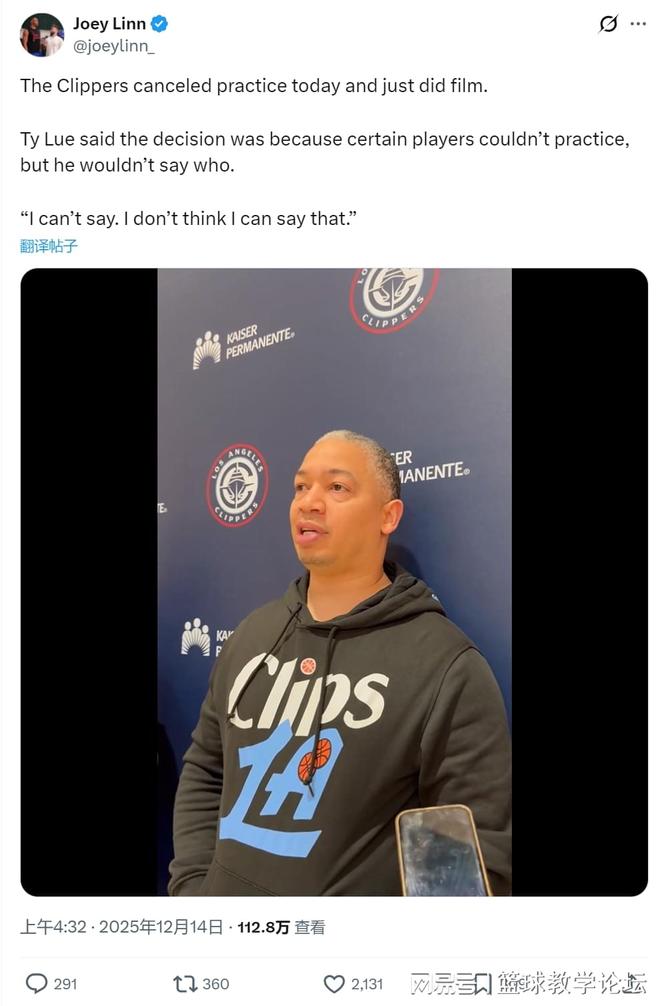The image size is (660, 1006).
Task: Click the 2025年12月14日 date text
Action: [x=161, y=927]
